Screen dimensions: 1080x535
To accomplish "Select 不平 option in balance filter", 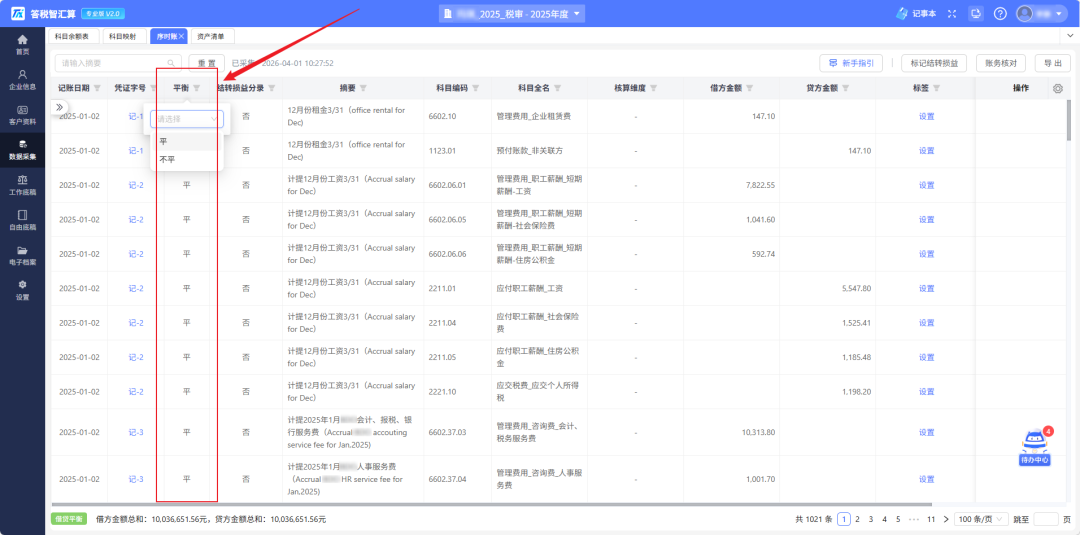I will (168, 159).
